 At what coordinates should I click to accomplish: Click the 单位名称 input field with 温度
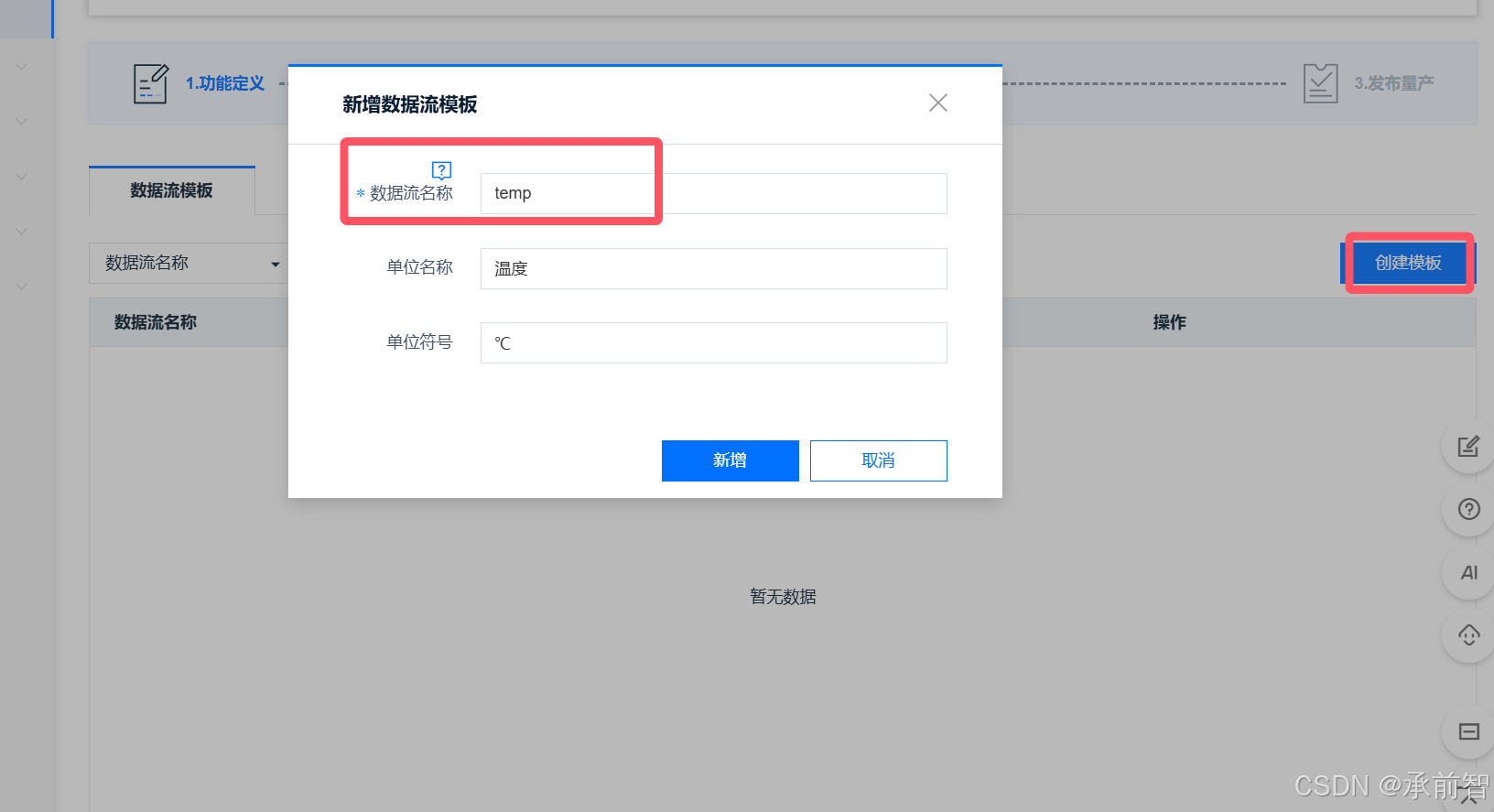coord(713,268)
